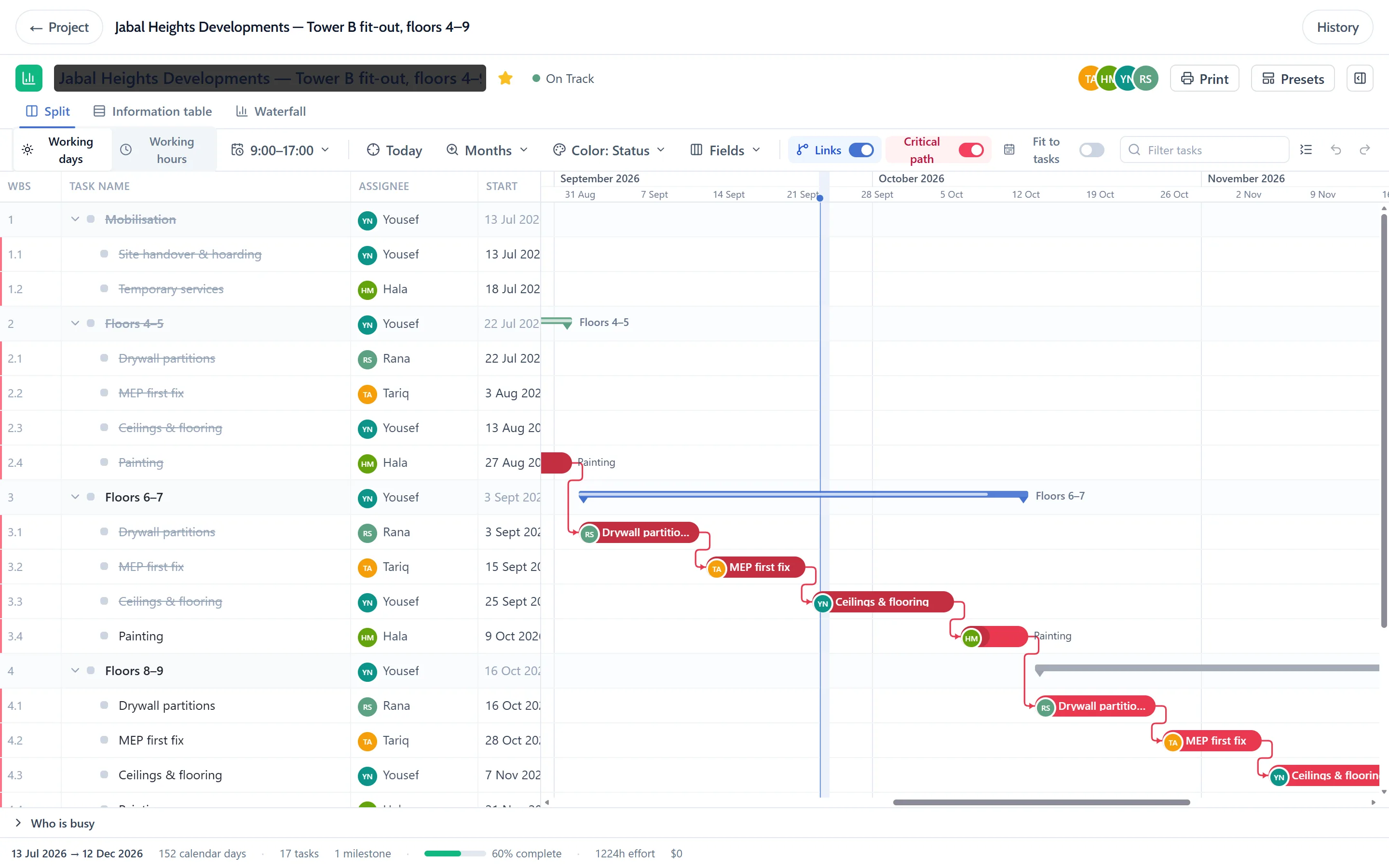Open the Color: Status dropdown
The height and width of the screenshot is (868, 1389).
[x=609, y=150]
